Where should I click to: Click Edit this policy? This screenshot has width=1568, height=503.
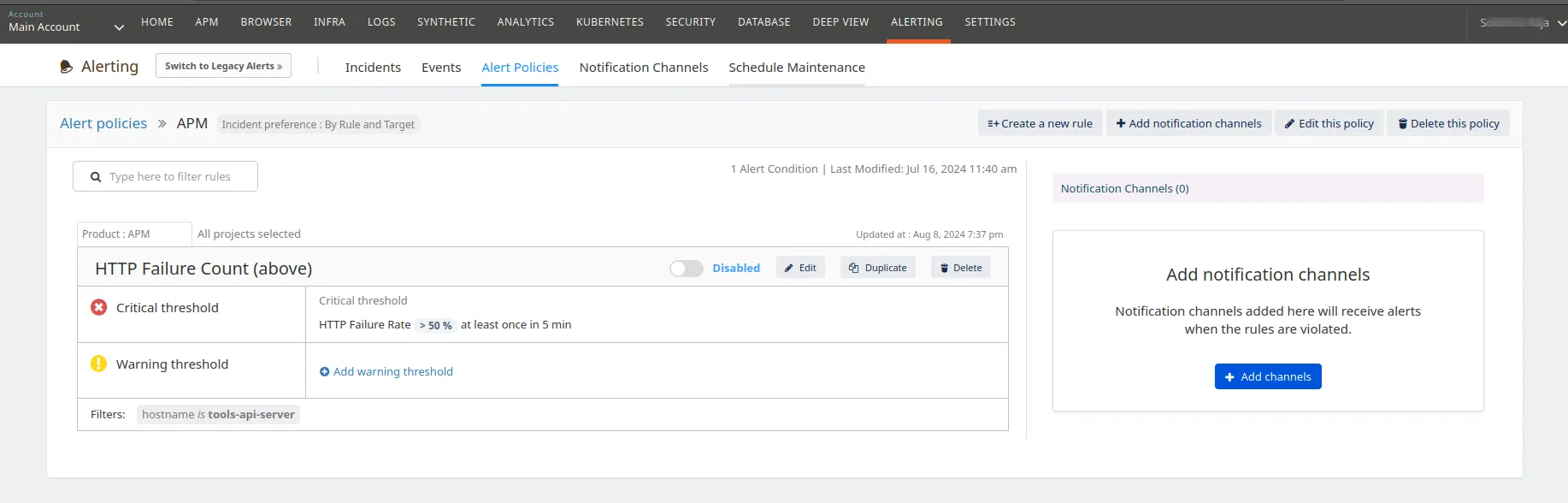(1329, 123)
